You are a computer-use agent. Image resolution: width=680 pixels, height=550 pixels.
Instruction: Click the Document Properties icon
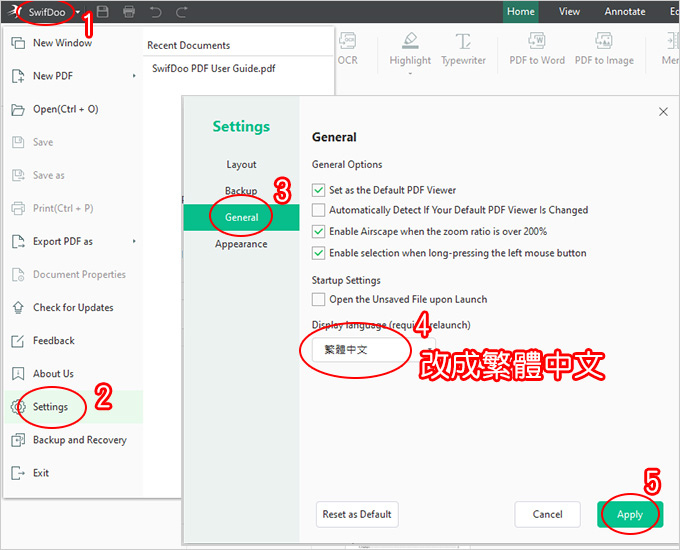[18, 275]
